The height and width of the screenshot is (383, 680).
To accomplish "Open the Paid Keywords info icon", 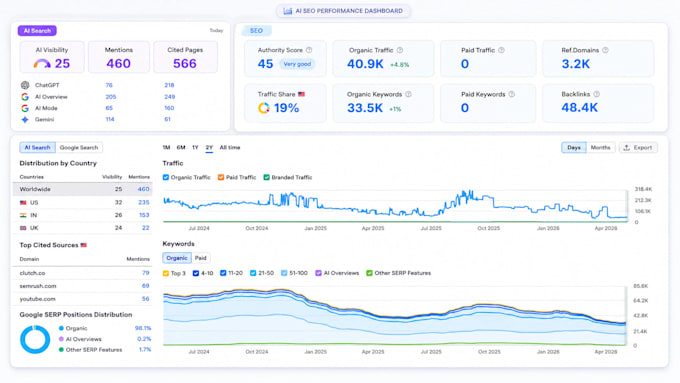I will 512,94.
